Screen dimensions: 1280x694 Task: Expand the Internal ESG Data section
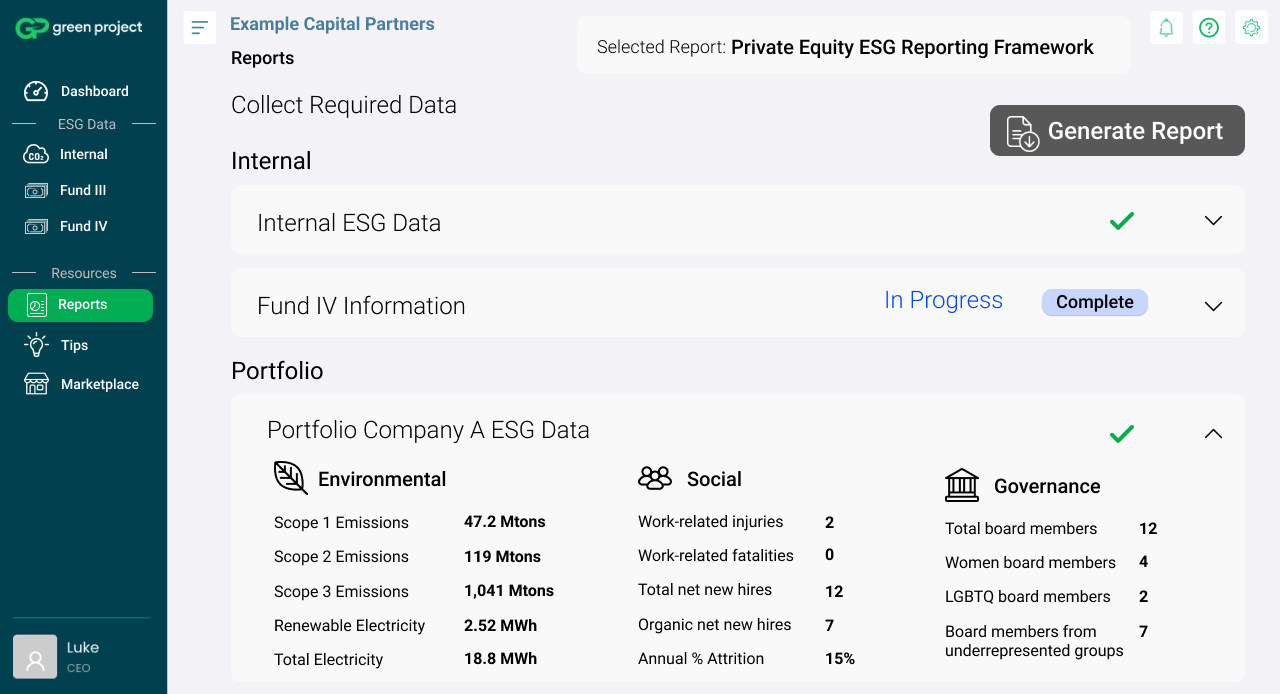1213,221
